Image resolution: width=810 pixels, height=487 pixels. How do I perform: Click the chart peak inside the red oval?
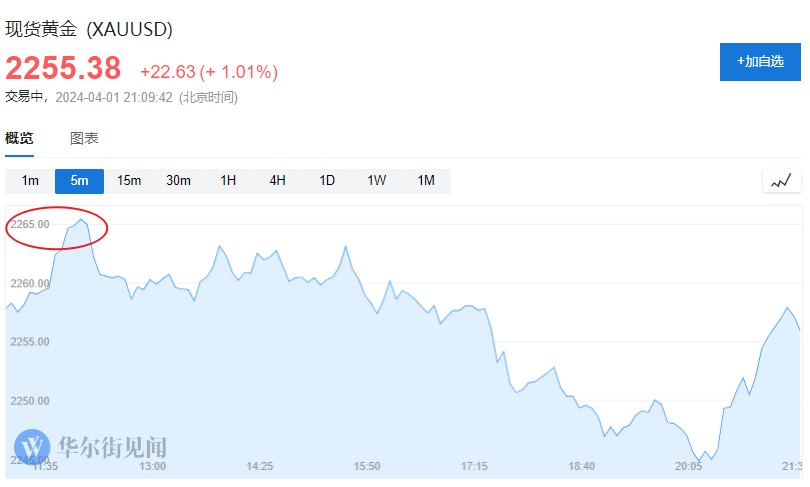[81, 220]
